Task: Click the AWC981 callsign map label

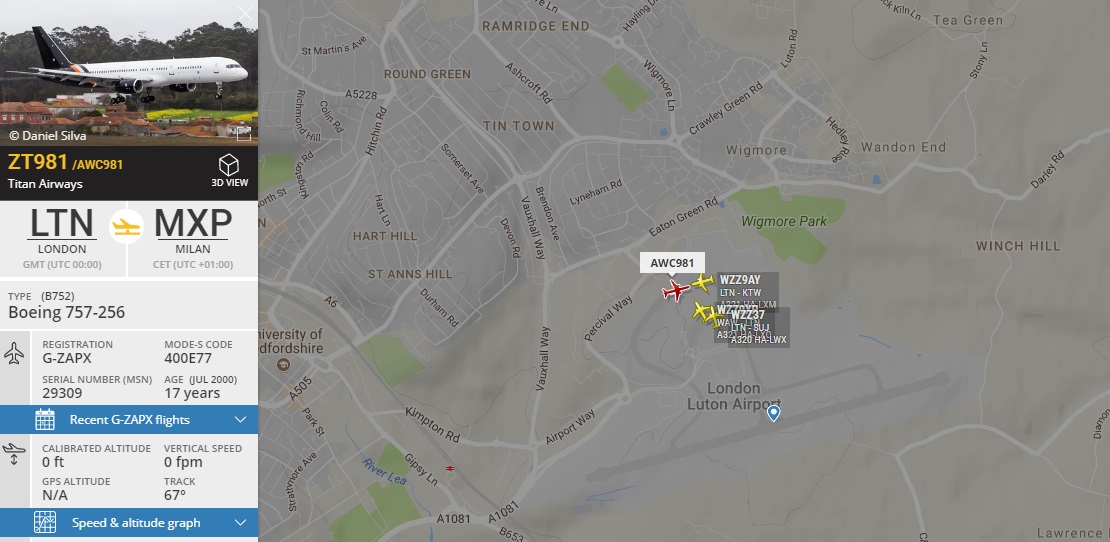Action: 673,263
